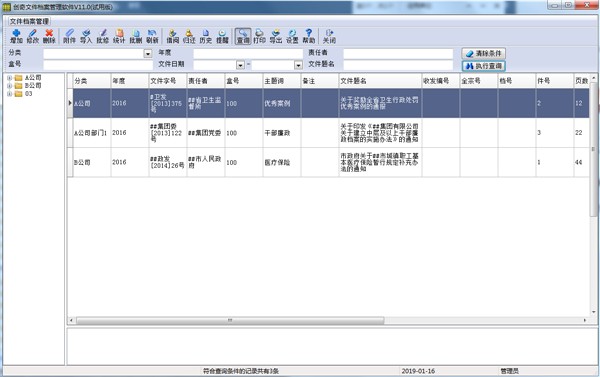Viewport: 600px width, 377px height.
Task: Click the 删除 (delete) red X icon
Action: 49,36
